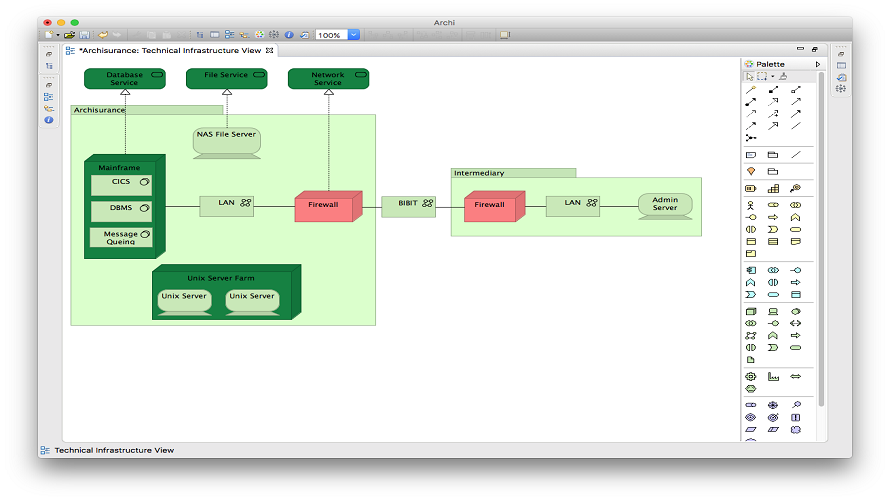Collapse the Palette using its triangle arrow
890x500 pixels.
tap(818, 64)
